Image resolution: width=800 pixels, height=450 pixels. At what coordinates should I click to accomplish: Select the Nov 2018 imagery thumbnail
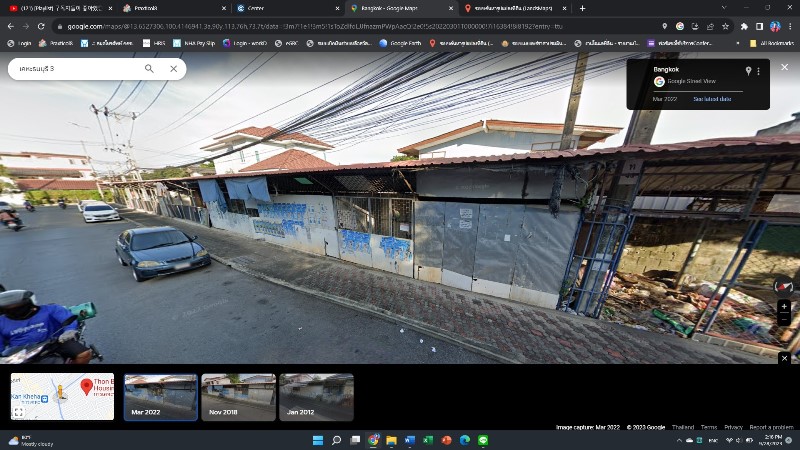238,397
